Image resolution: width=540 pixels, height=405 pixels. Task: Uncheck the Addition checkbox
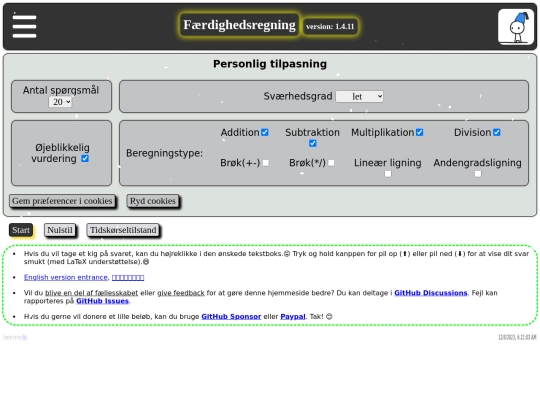click(264, 132)
